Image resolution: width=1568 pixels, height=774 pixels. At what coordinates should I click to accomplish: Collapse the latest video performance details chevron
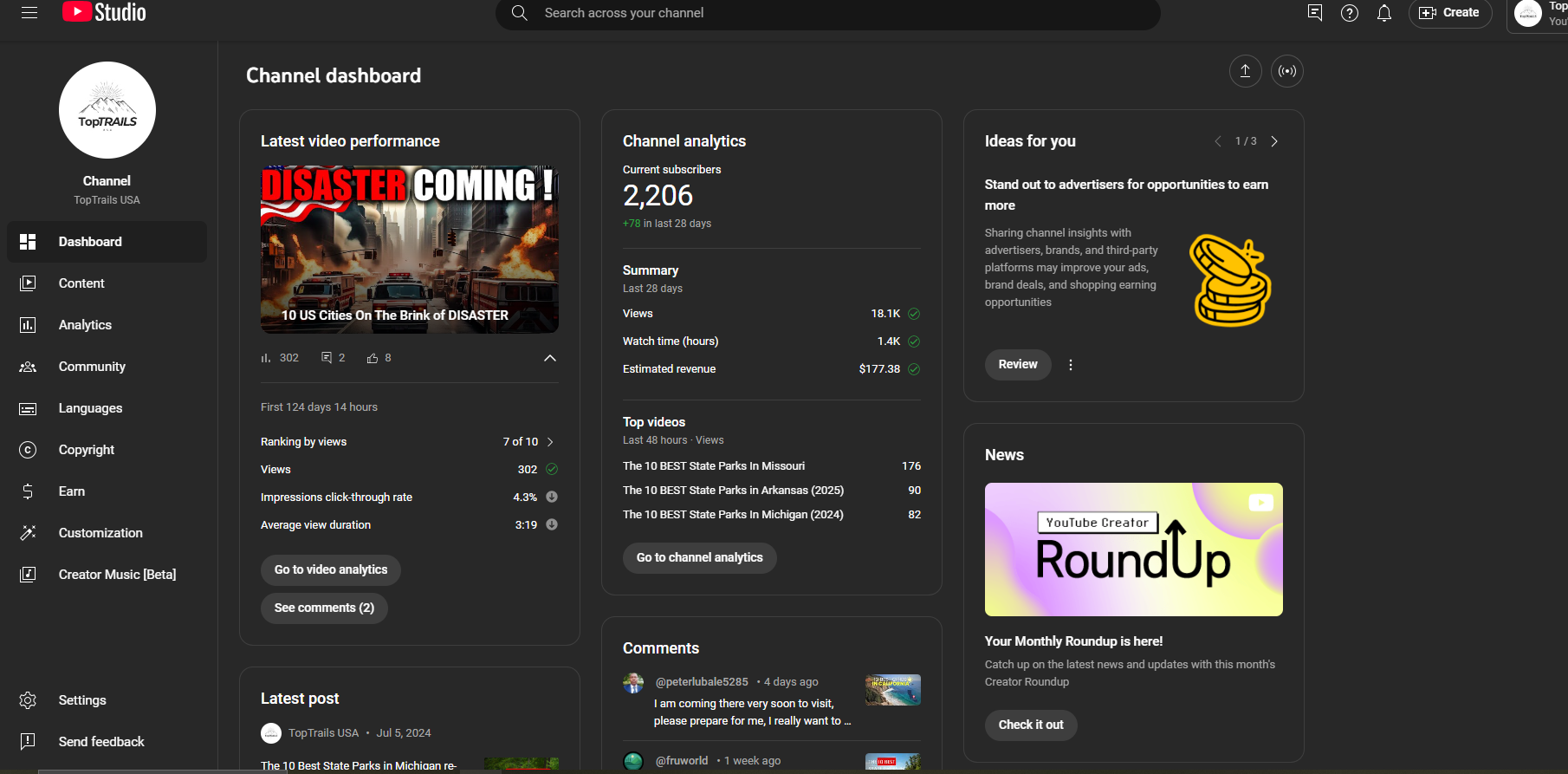point(550,358)
